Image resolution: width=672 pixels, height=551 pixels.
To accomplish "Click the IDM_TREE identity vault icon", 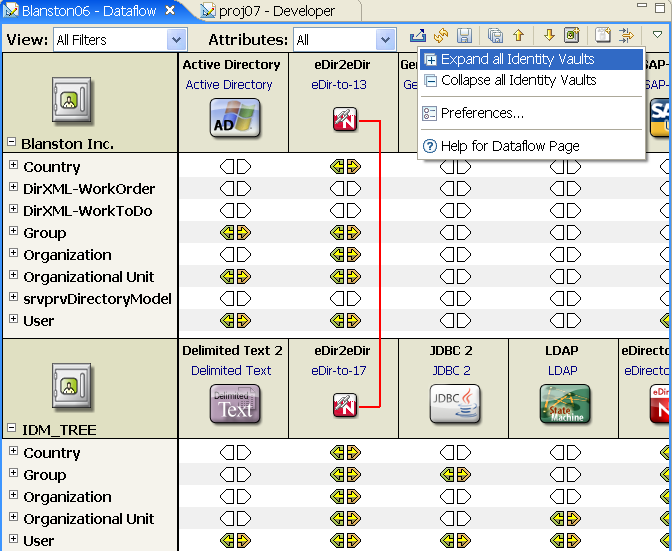I will [x=71, y=386].
